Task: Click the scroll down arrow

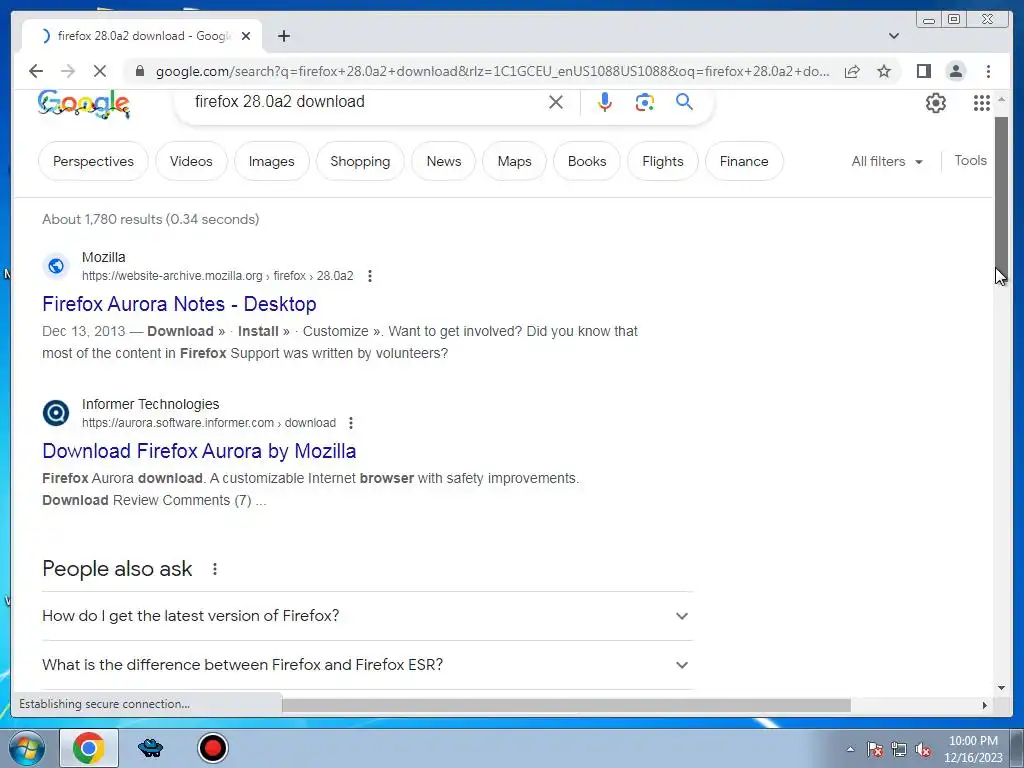Action: pyautogui.click(x=1001, y=687)
